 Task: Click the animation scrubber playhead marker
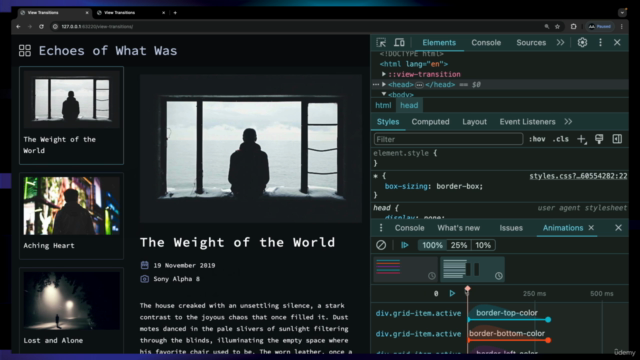[x=467, y=290]
